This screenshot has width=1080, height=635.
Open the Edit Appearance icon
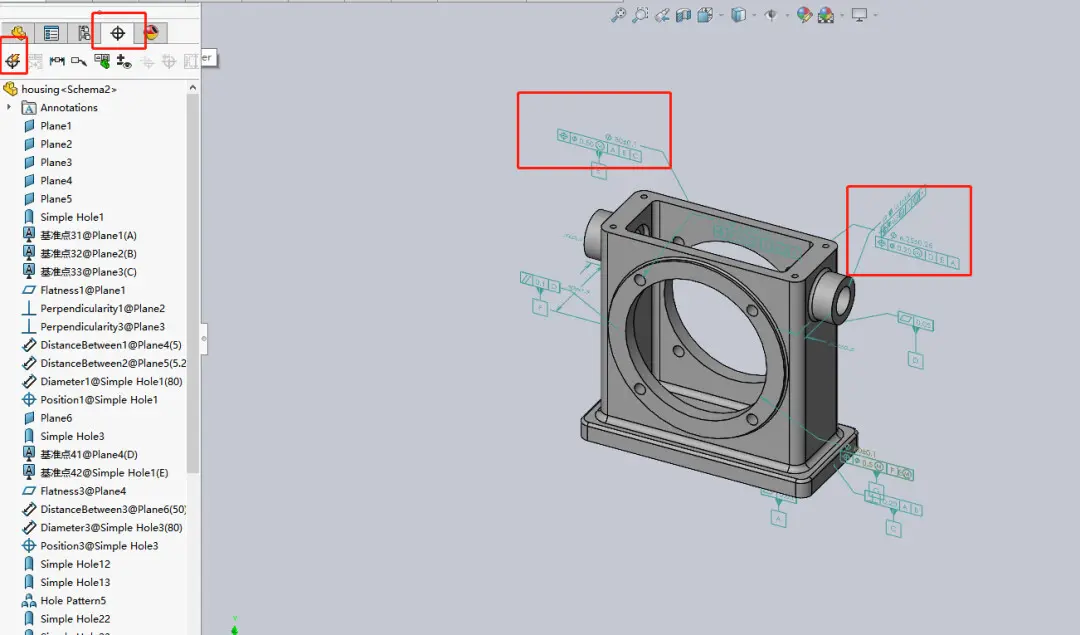804,14
